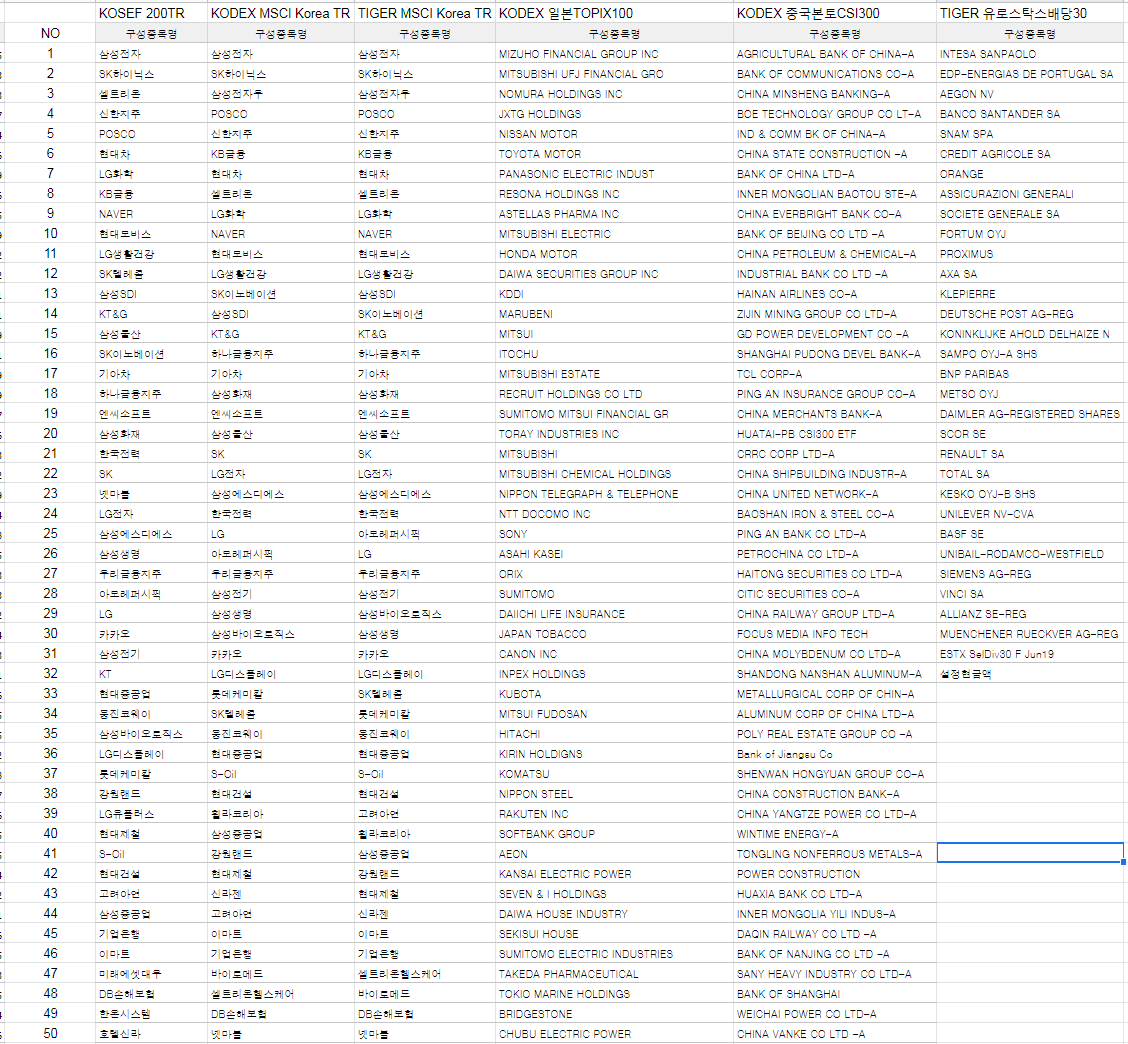1128x1044 pixels.
Task: Select the active empty cell beside TONGLING NONFERROUS METALS-A
Action: pos(1029,853)
